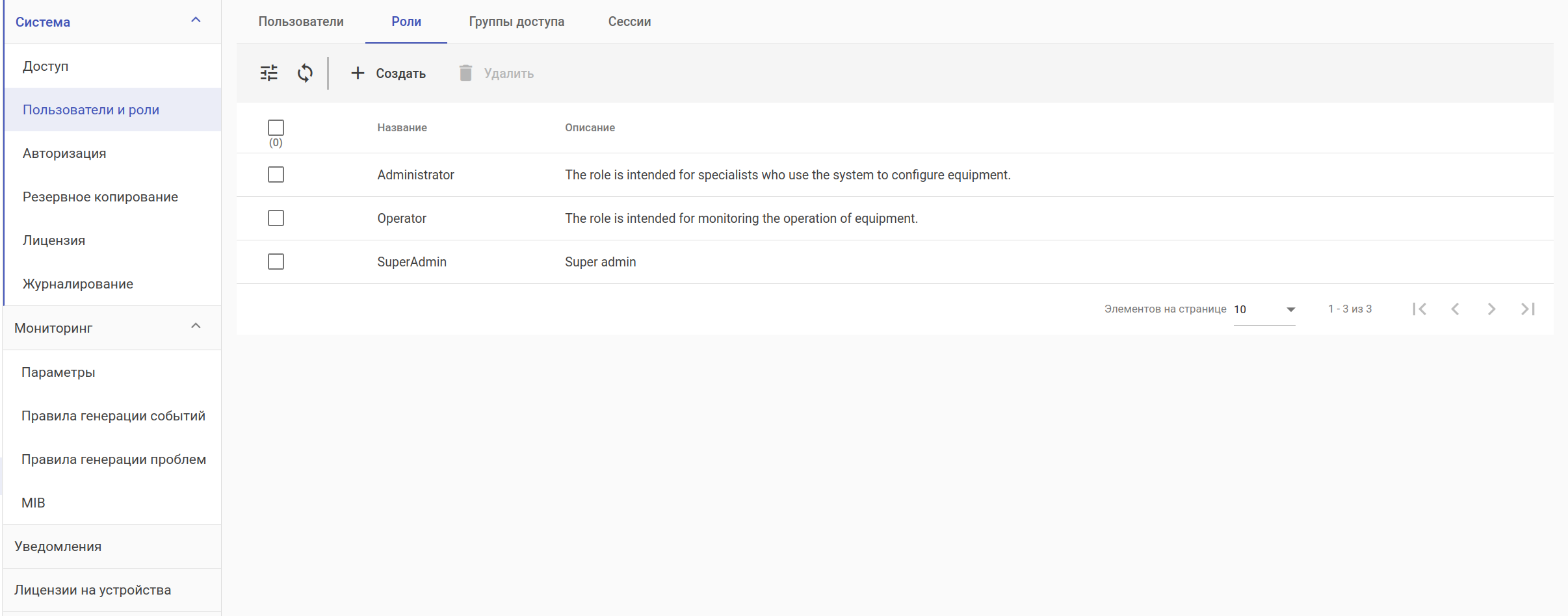This screenshot has width=1568, height=616.
Task: Go to the previous page arrow
Action: click(1456, 309)
